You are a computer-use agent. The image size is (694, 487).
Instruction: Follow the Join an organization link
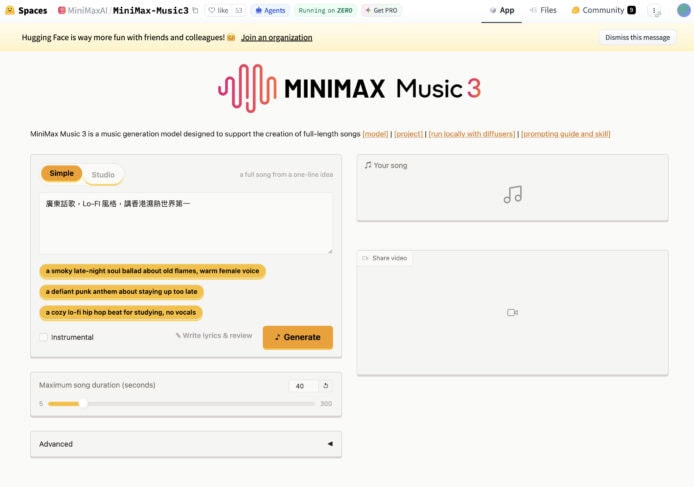tap(277, 38)
